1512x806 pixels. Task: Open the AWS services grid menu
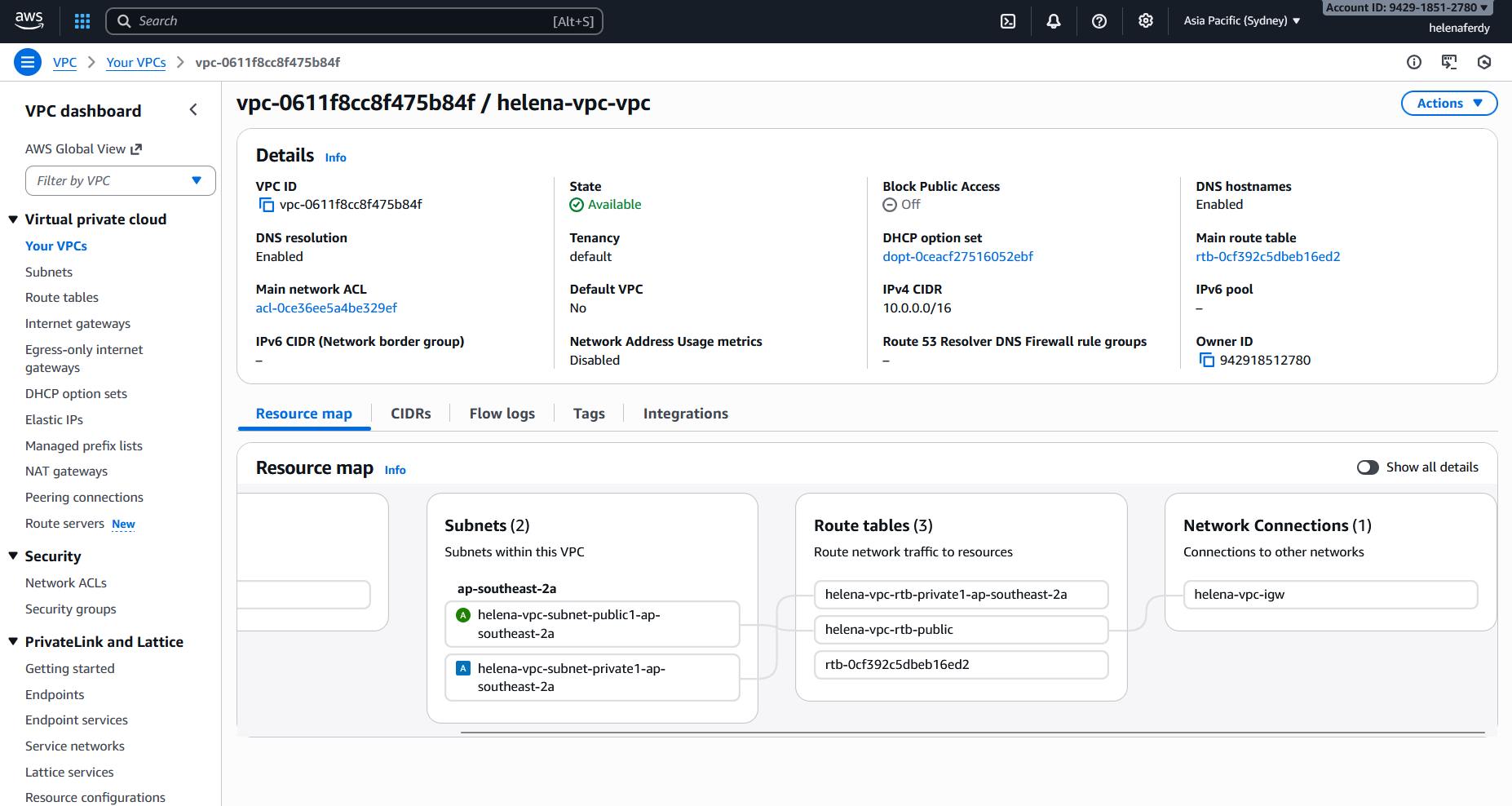point(82,21)
